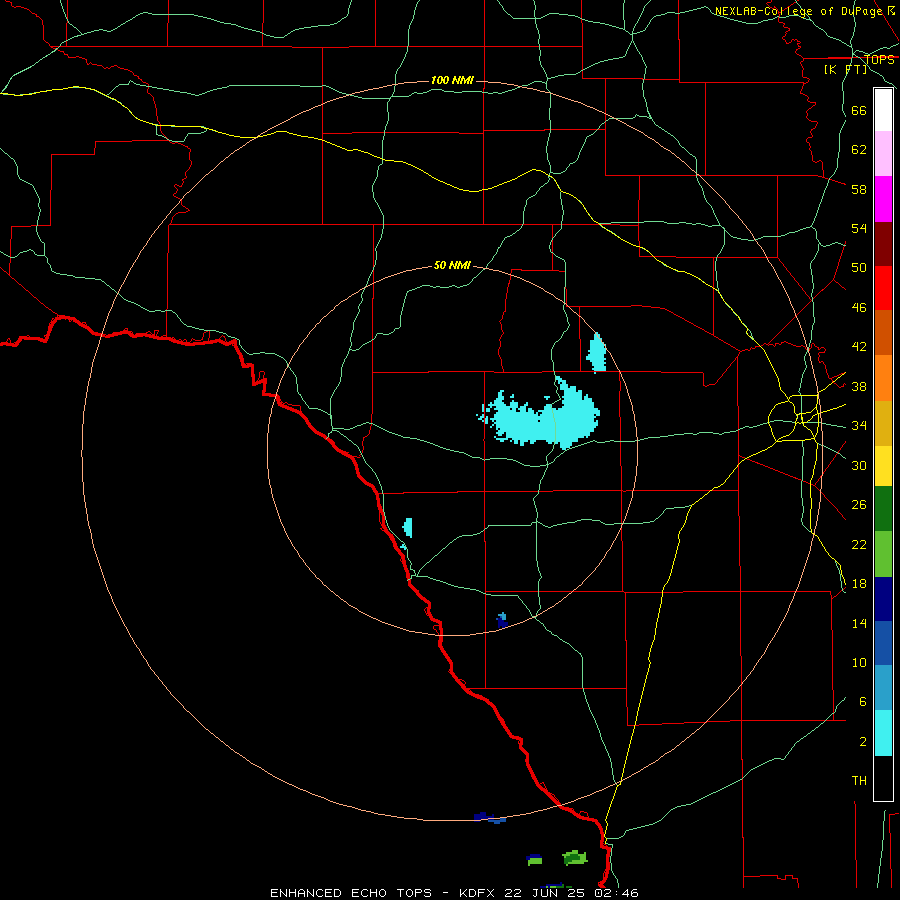Click the 18 legend value
900x900 pixels.
tap(859, 584)
